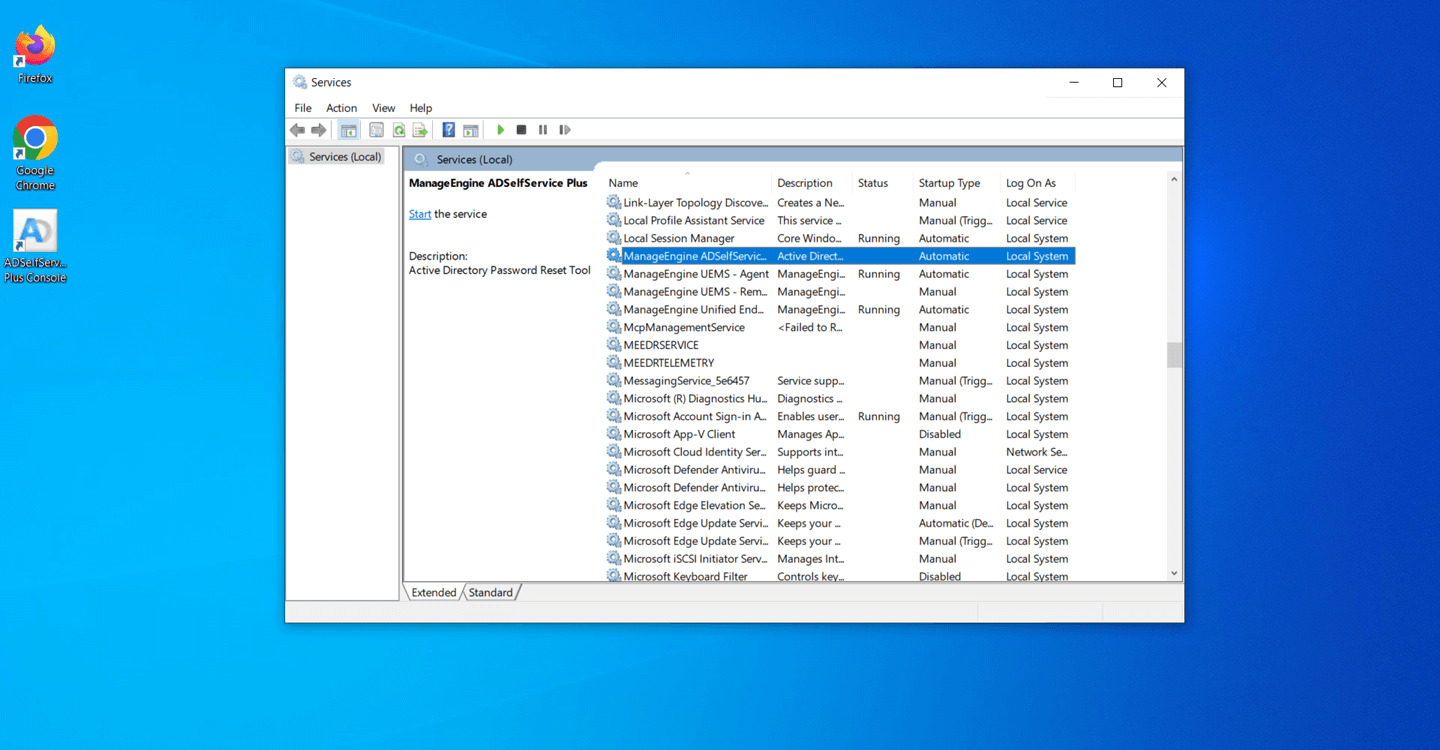Click the Pause Service icon
Viewport: 1440px width, 750px height.
coord(543,129)
